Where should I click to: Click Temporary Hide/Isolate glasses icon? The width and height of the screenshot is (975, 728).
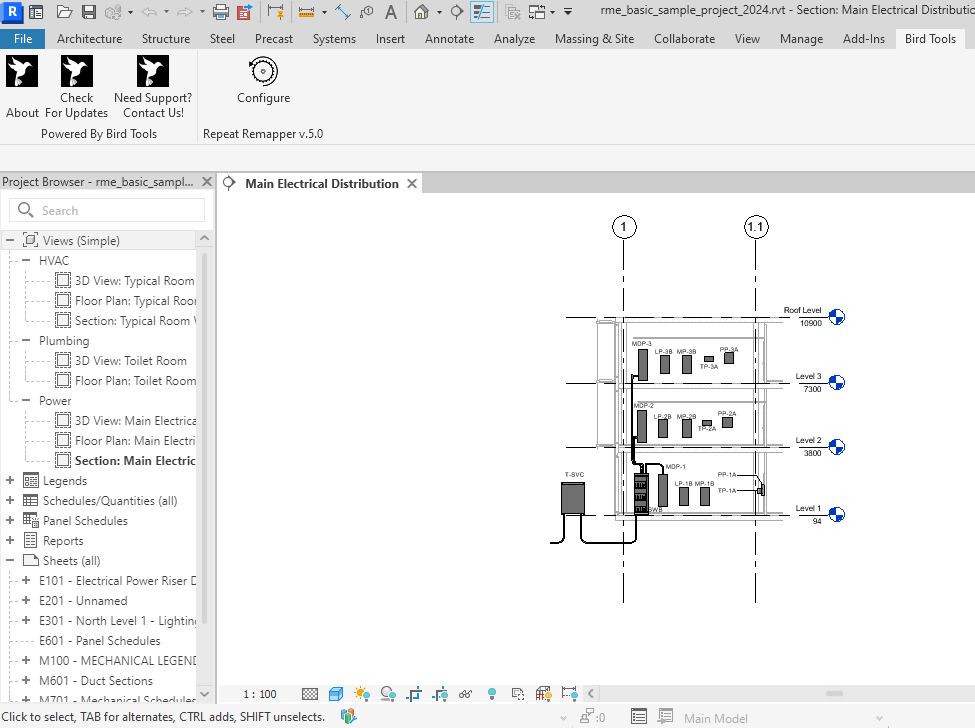coord(466,693)
